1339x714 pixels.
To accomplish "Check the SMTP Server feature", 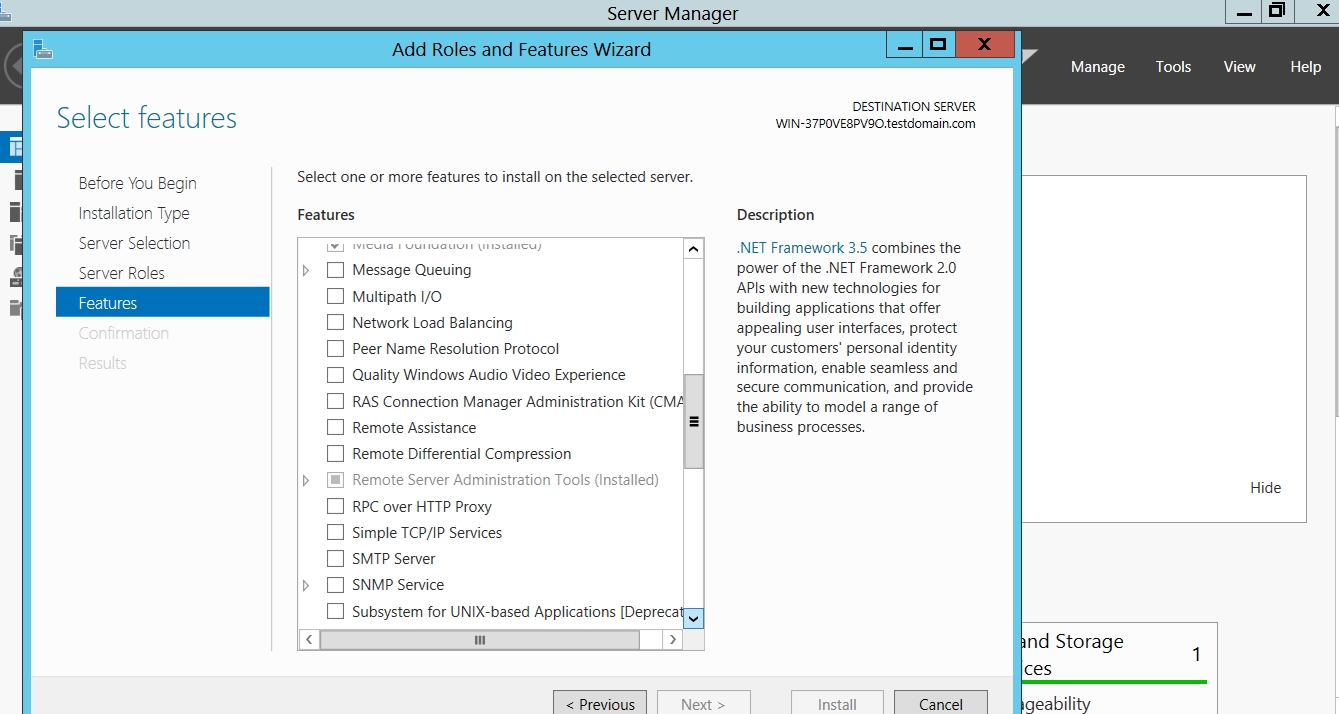I will point(336,559).
